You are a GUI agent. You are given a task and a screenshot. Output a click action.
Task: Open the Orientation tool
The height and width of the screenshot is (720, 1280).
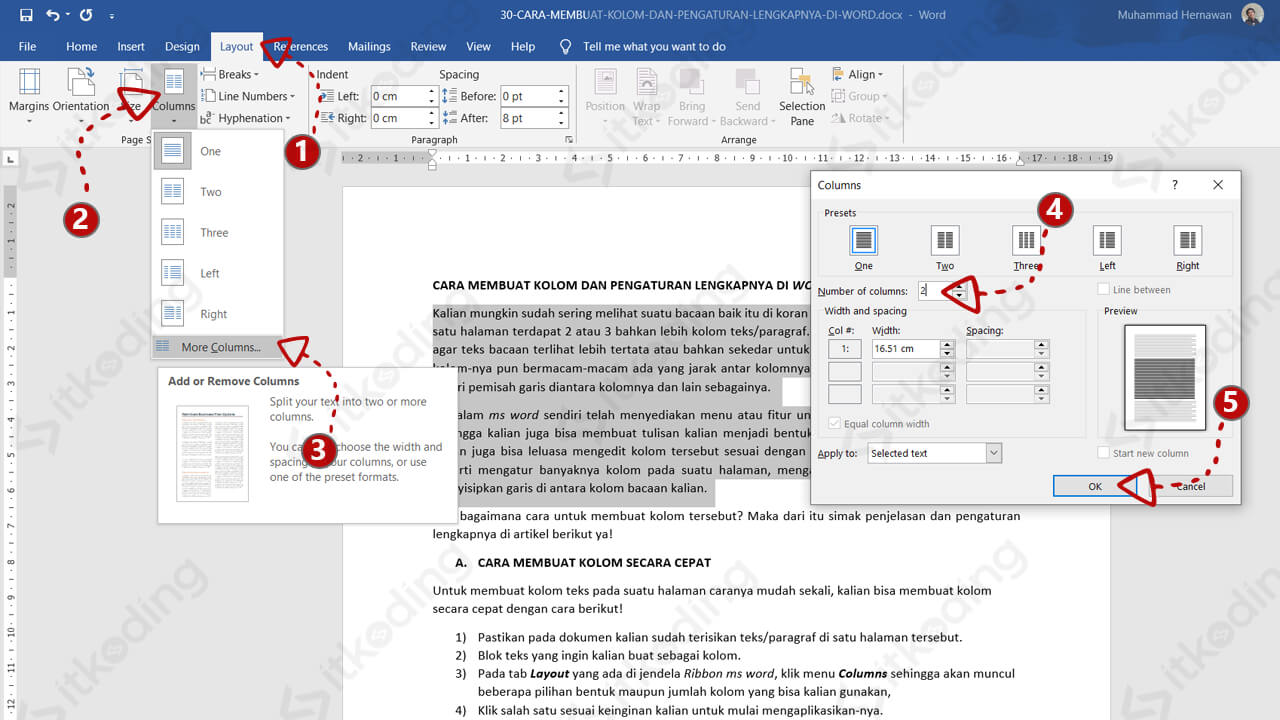[81, 96]
